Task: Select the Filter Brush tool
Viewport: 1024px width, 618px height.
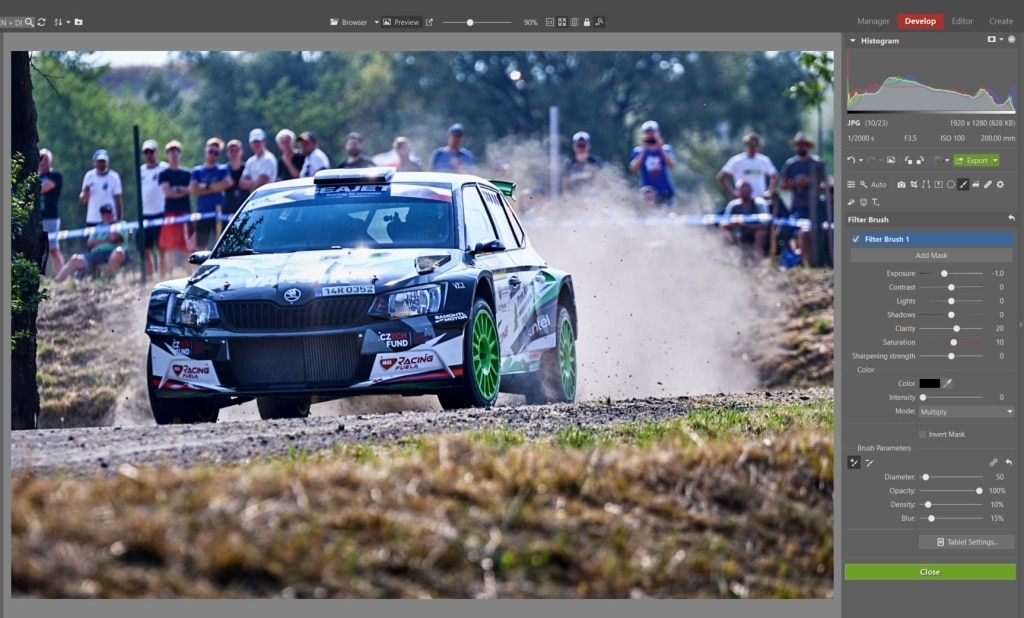Action: [963, 185]
